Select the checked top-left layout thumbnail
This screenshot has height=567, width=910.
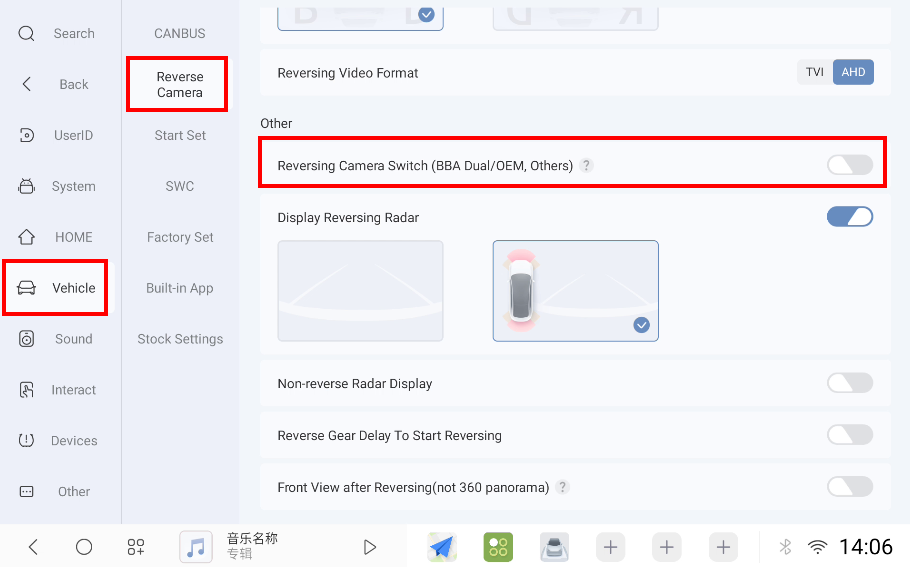coord(360,18)
